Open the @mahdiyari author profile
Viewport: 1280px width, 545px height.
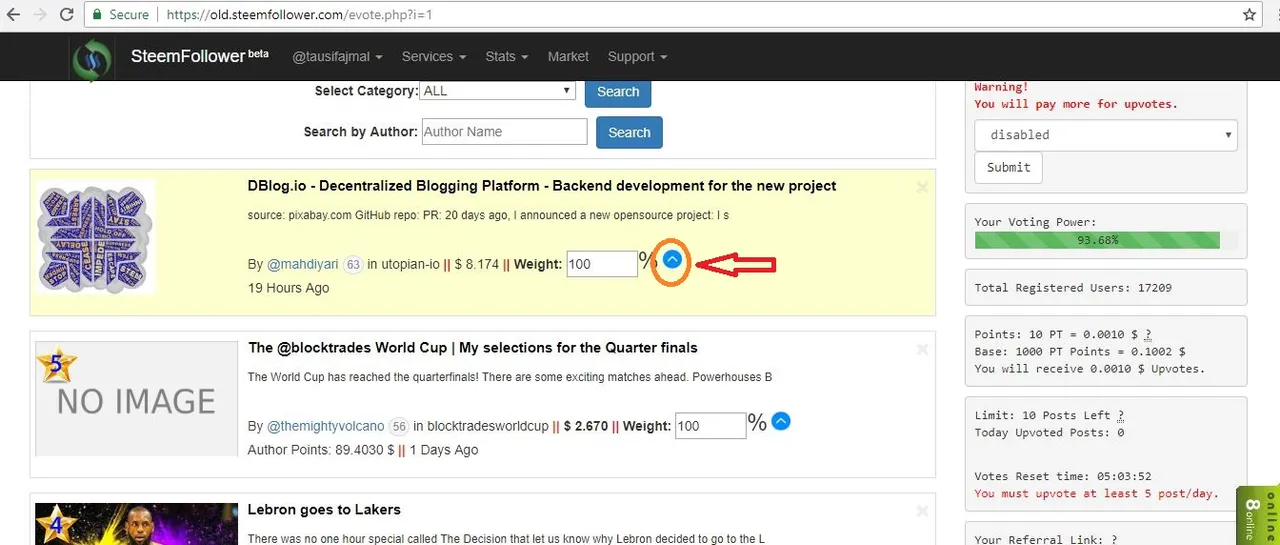pyautogui.click(x=304, y=265)
